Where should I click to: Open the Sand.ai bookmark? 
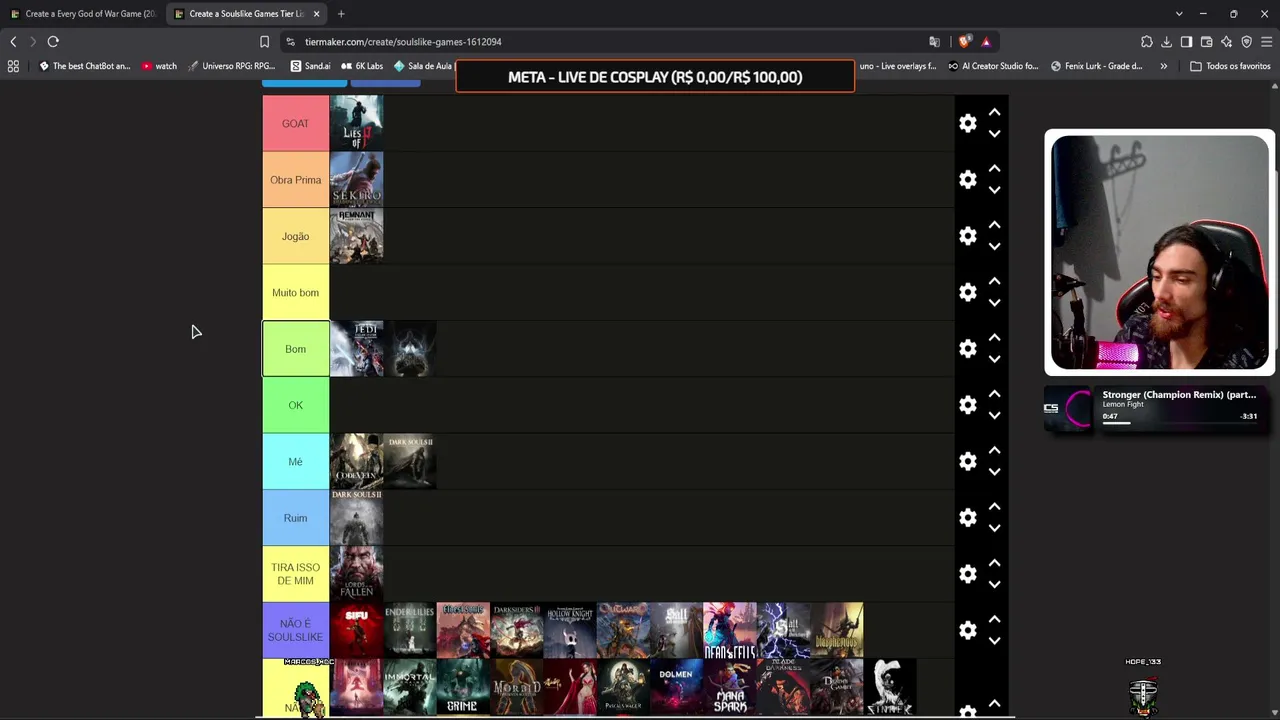pyautogui.click(x=310, y=66)
